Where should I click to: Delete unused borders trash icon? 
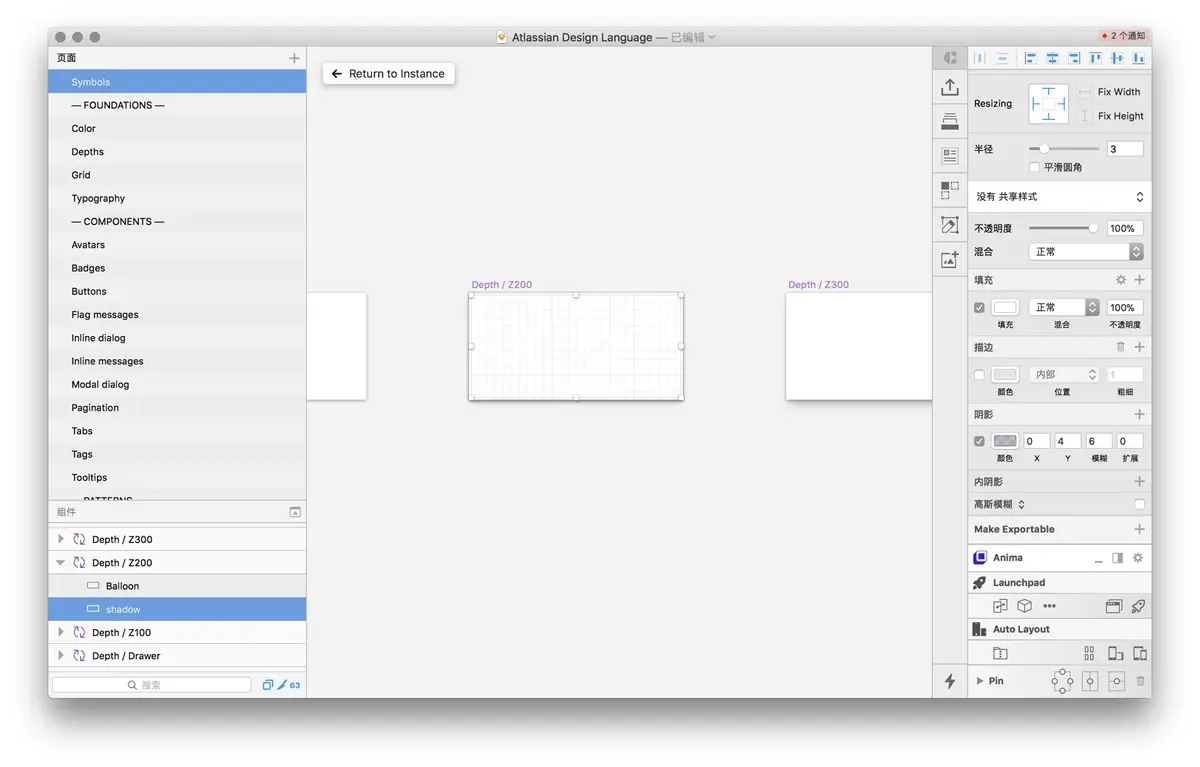coord(1121,347)
